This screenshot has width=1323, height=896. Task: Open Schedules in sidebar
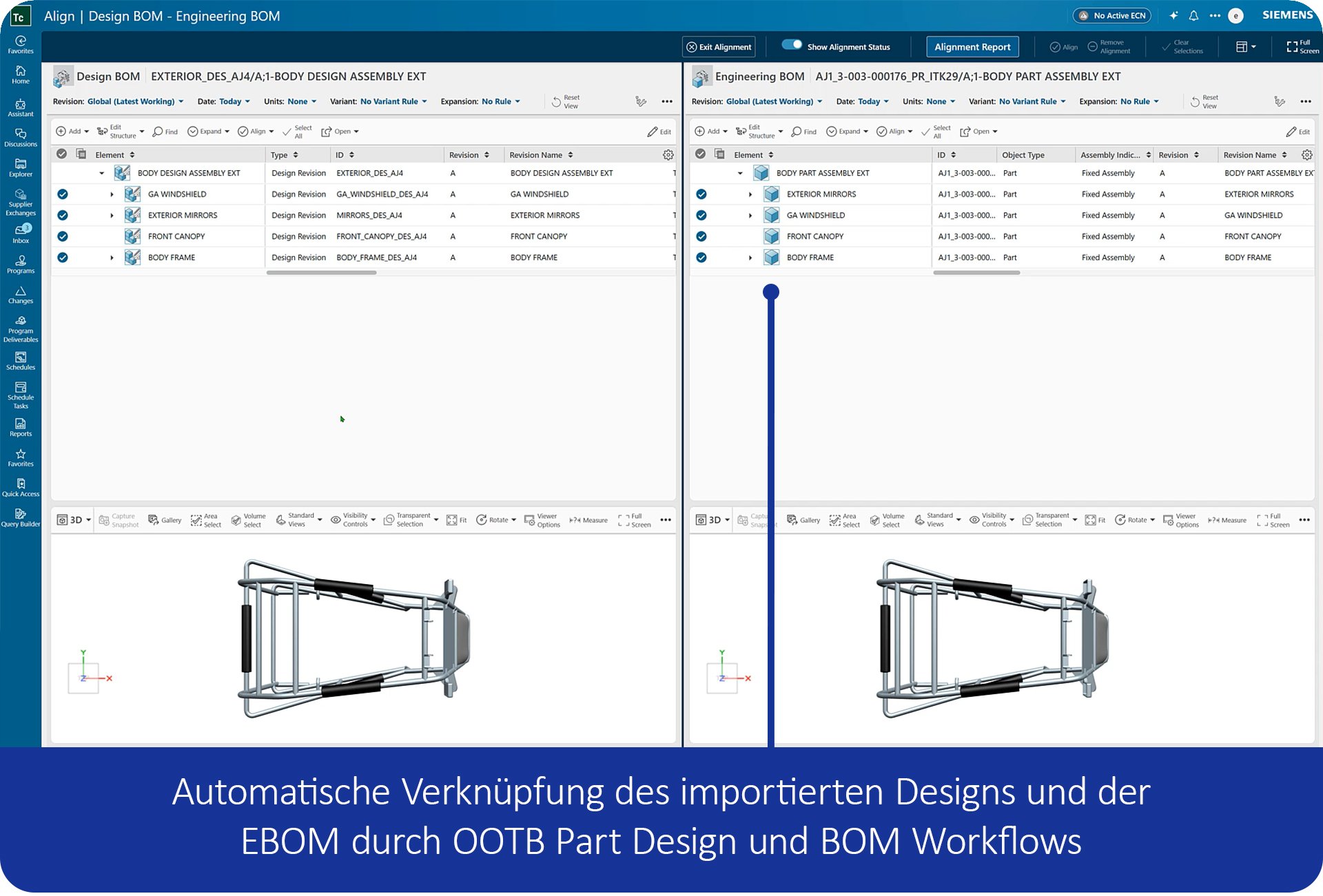pyautogui.click(x=21, y=361)
